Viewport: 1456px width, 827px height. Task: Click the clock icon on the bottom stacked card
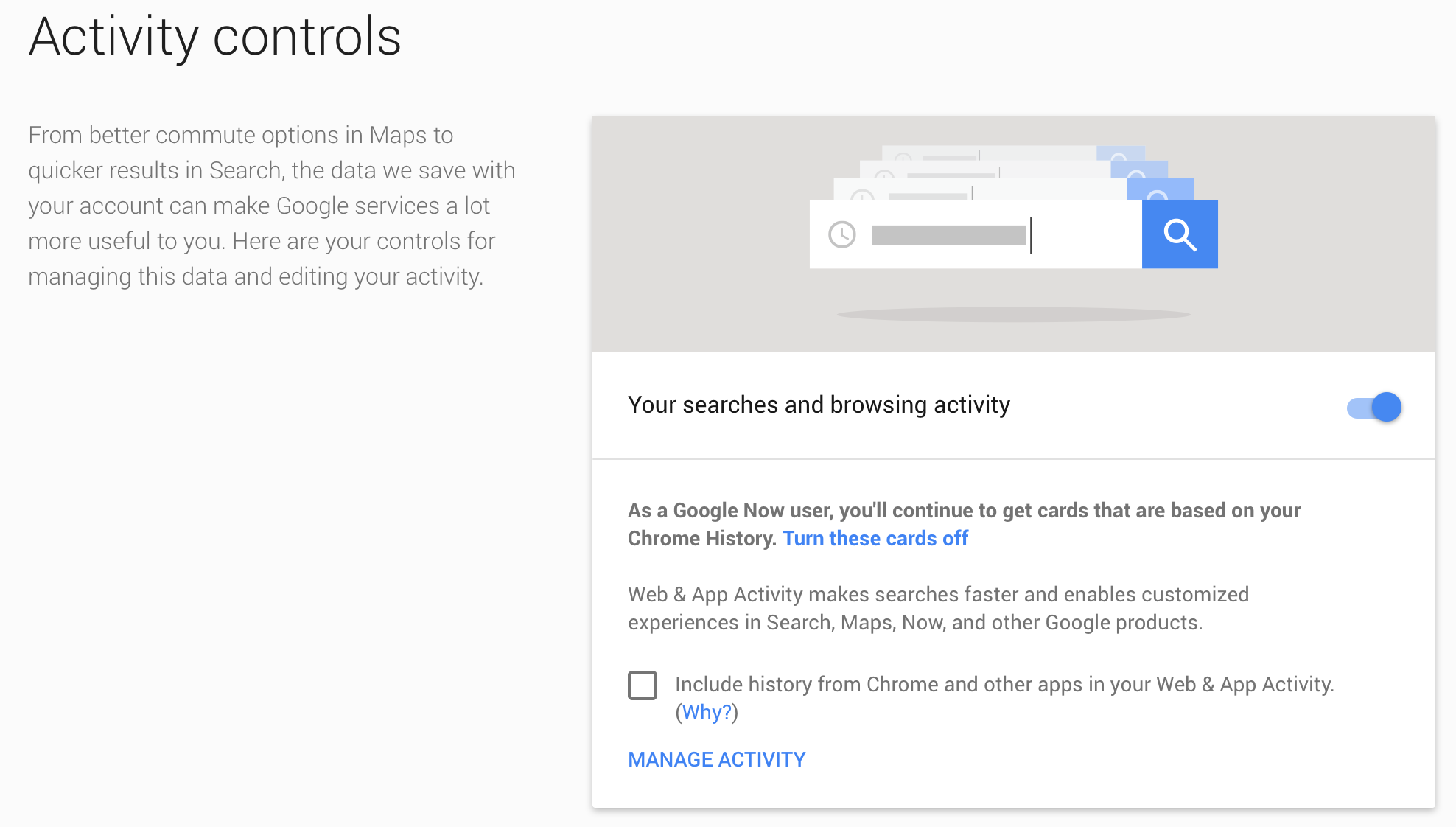click(x=864, y=196)
